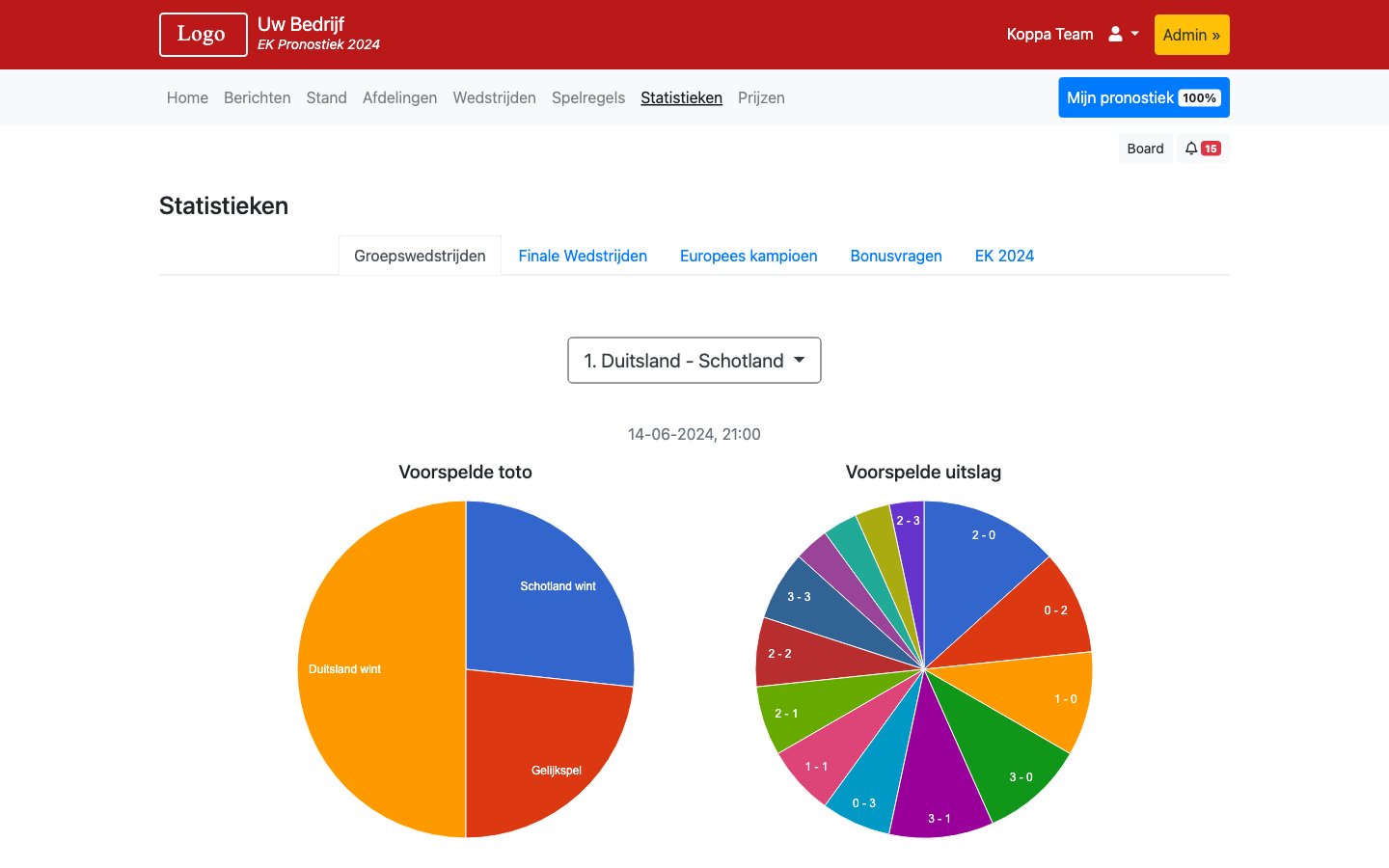Click the notification bell icon
Screen dimensions: 1389x868
pyautogui.click(x=1191, y=149)
